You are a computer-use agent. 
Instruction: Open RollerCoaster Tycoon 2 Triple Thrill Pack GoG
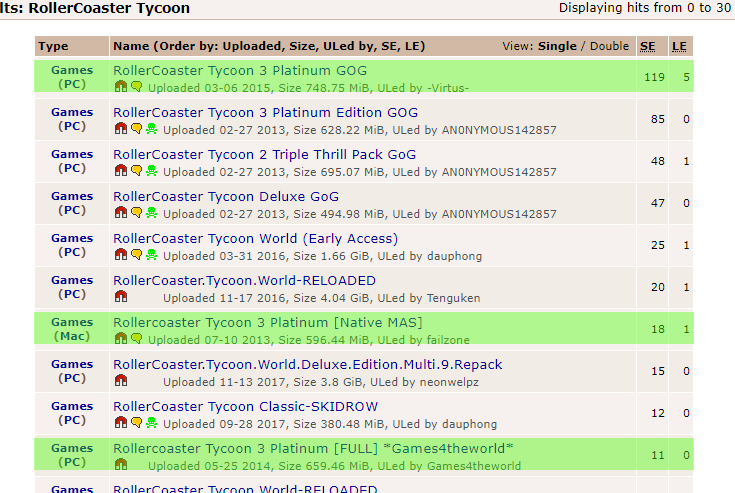[x=264, y=155]
